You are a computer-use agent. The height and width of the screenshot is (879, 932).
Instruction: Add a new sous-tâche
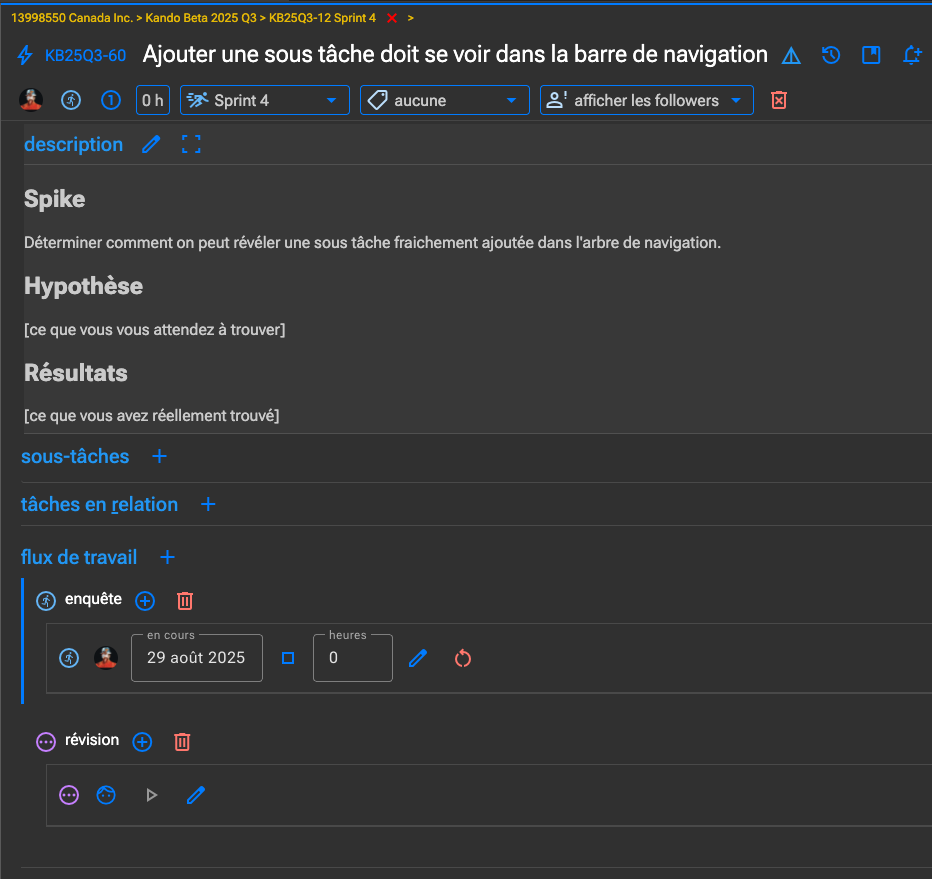159,456
